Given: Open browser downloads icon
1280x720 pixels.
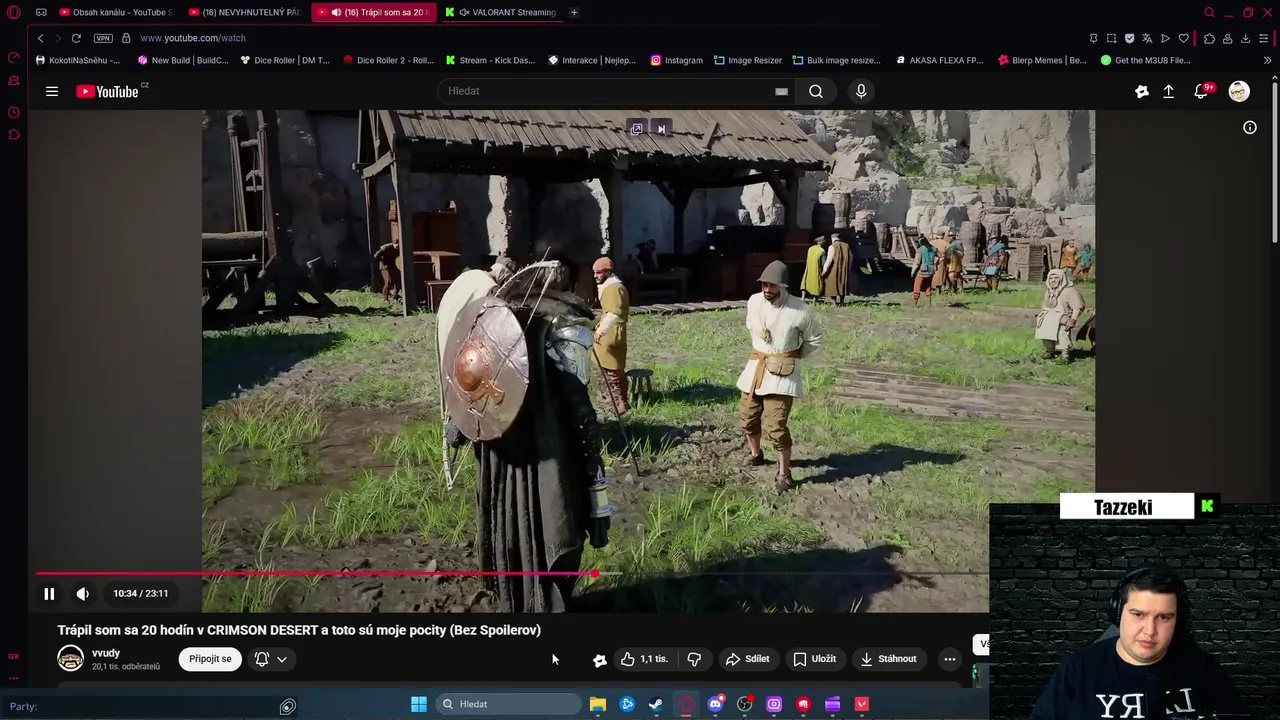Looking at the screenshot, I should (1245, 38).
